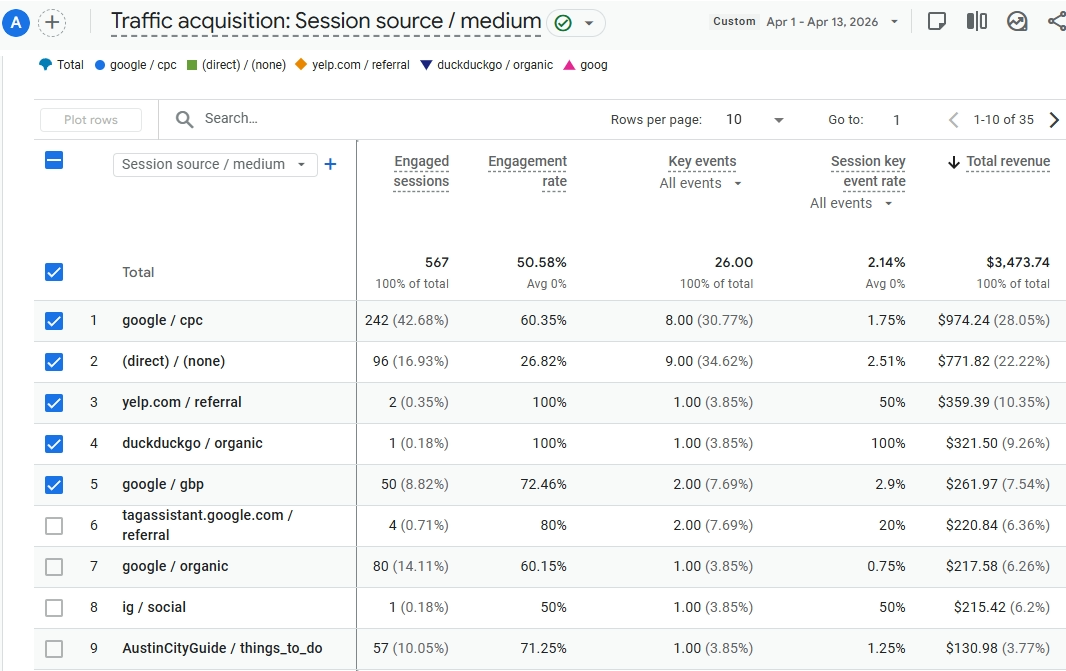Click the Share this report icon
The width and height of the screenshot is (1066, 671).
click(x=1054, y=20)
